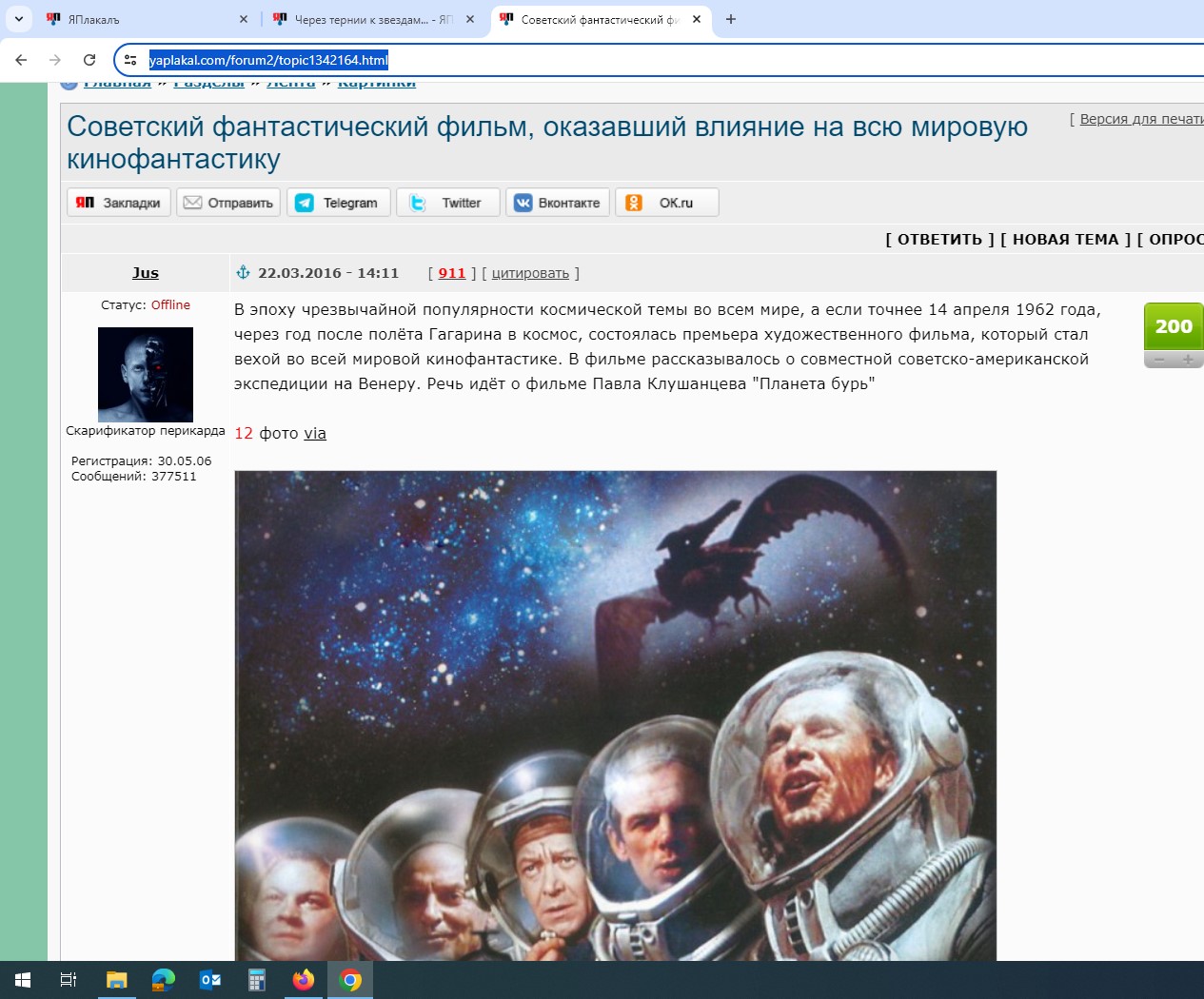Viewport: 1204px width, 999px height.
Task: Open Calculator from the taskbar
Action: [257, 980]
